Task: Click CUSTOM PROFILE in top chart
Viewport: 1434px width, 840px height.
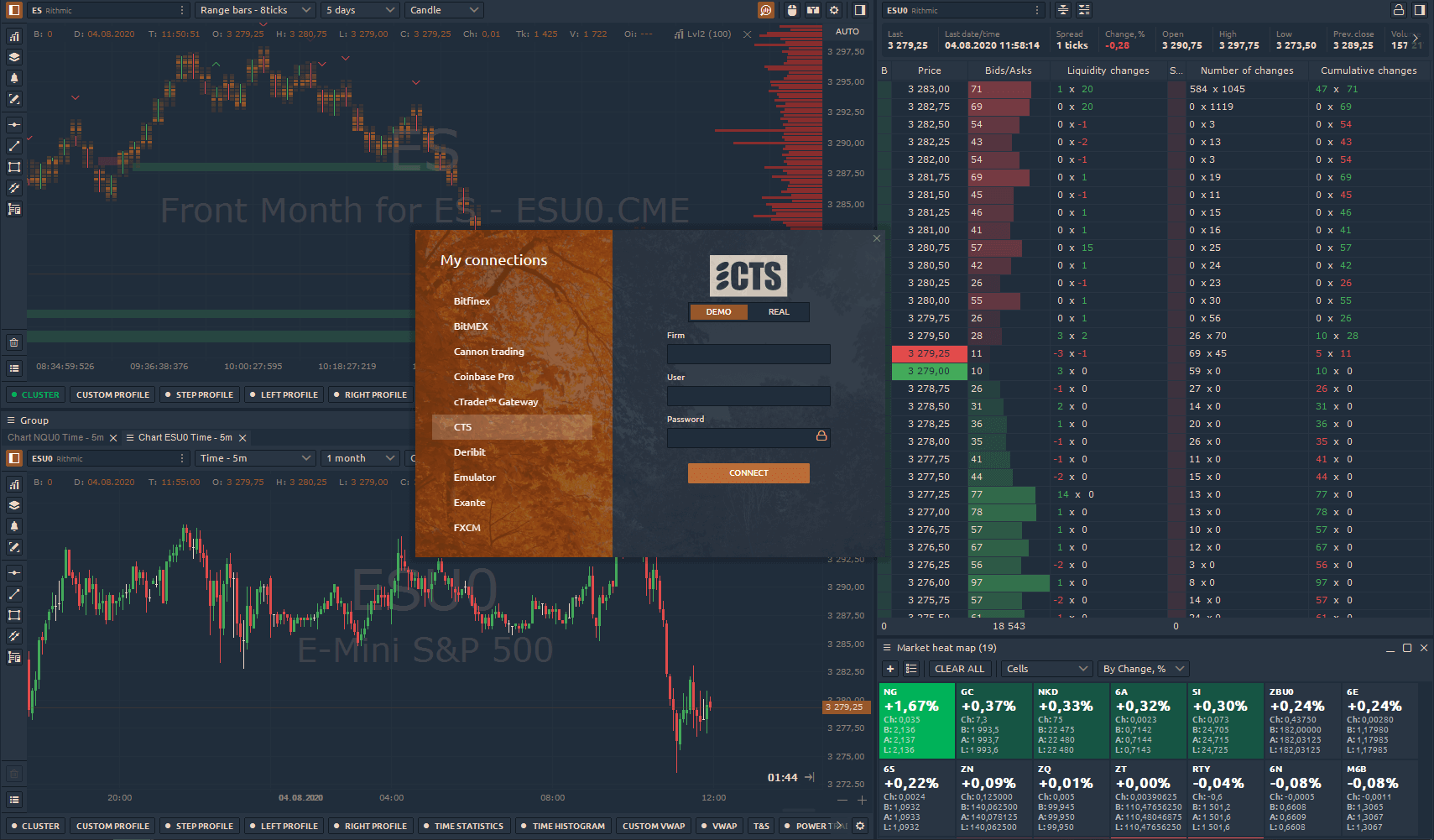Action: point(112,394)
